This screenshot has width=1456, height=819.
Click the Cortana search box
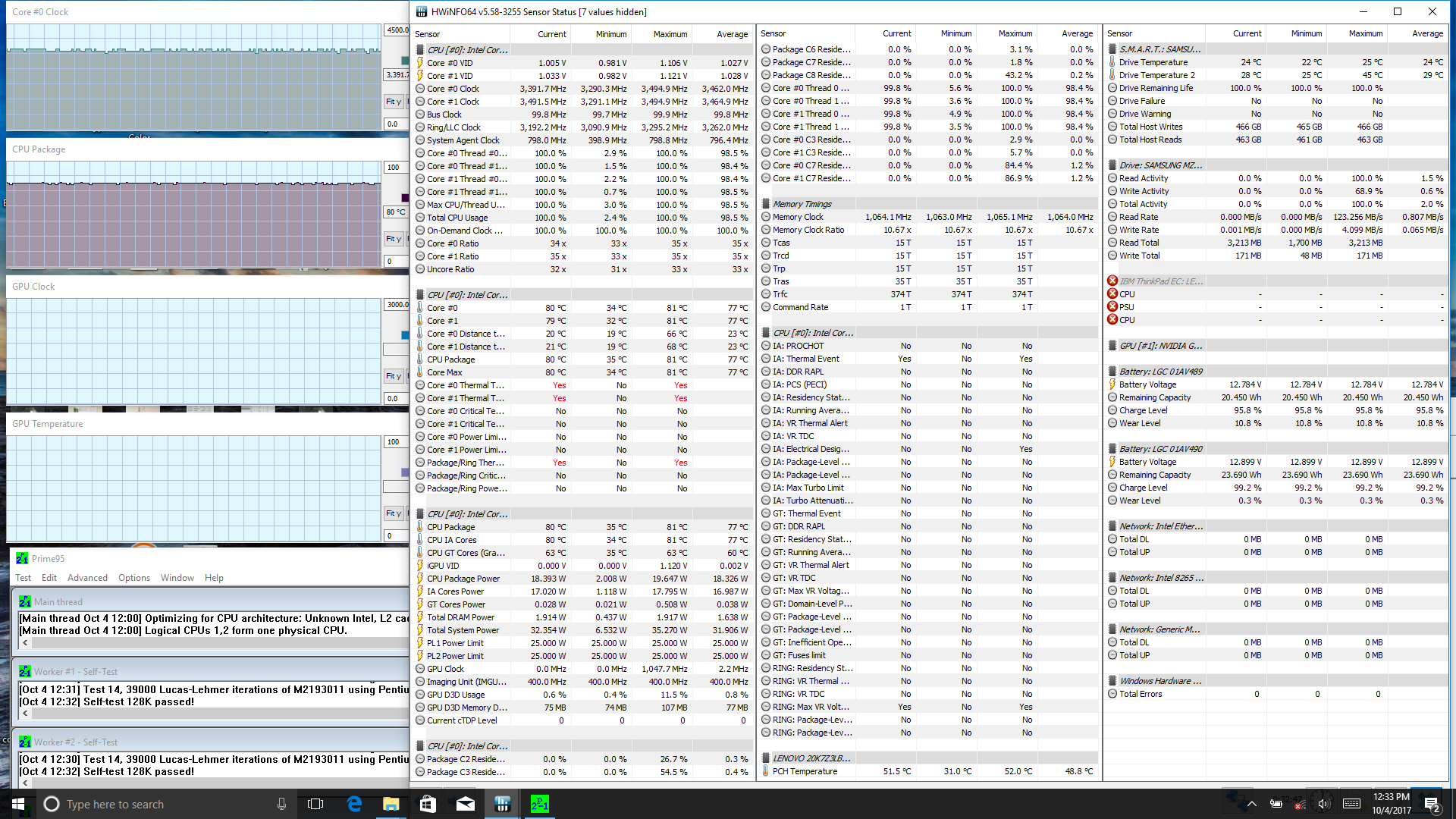[x=167, y=804]
